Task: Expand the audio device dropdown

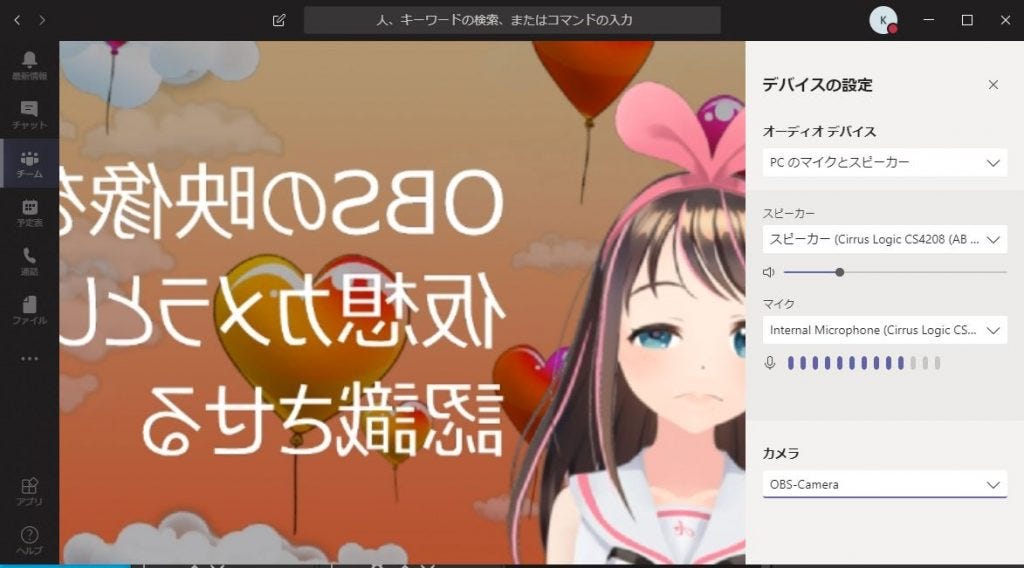Action: tap(884, 163)
